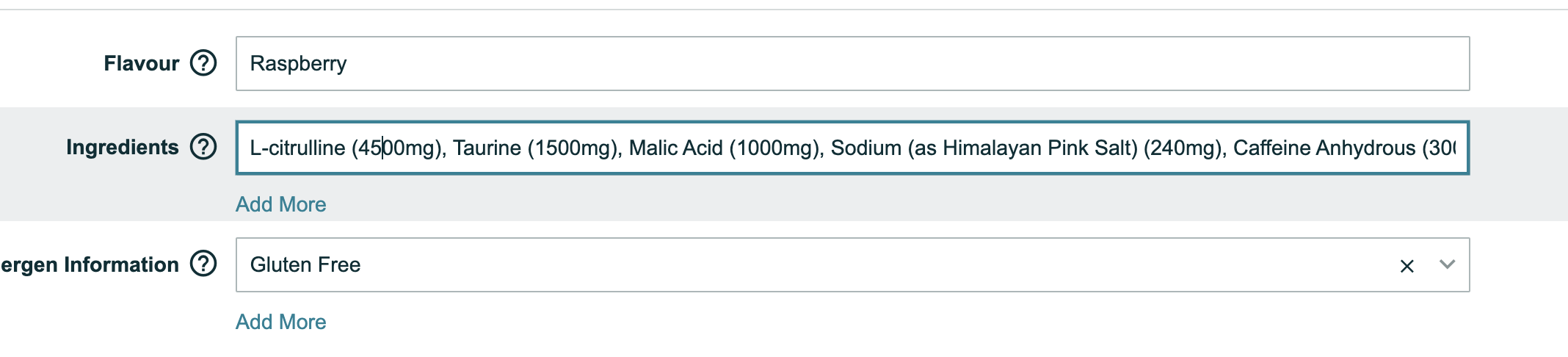
Task: Click Add More below the Ingredients field
Action: (281, 204)
